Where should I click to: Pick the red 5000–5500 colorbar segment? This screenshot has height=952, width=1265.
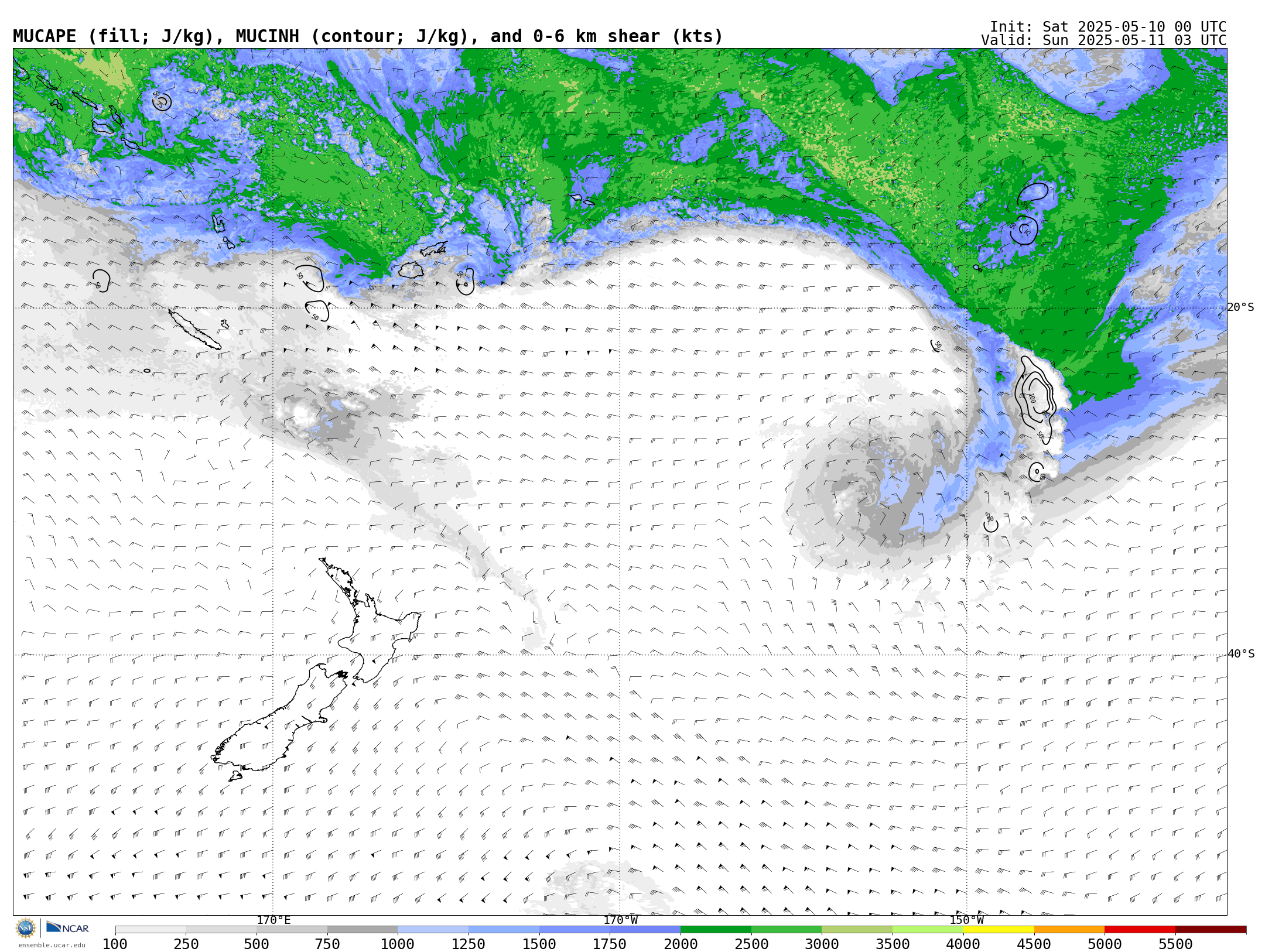tap(1140, 930)
